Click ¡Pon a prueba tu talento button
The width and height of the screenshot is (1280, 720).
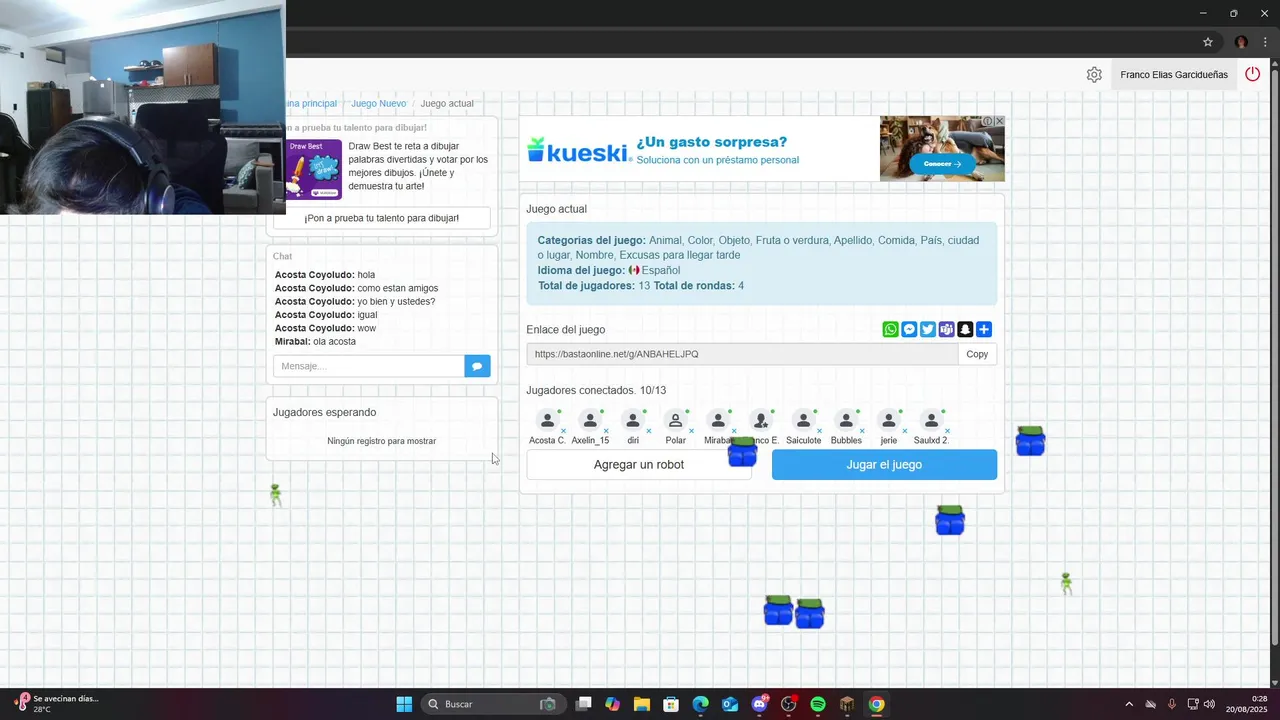click(x=382, y=218)
